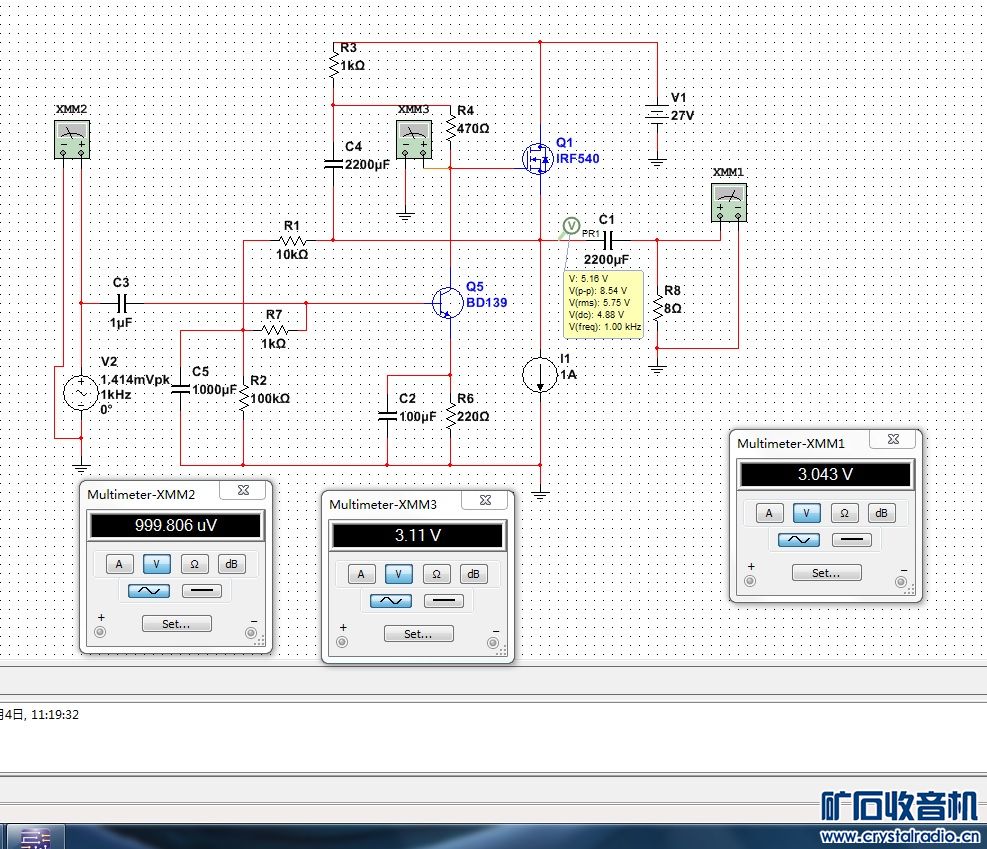This screenshot has height=849, width=987.
Task: Open Set... in Multimeter-XMM1
Action: point(826,573)
